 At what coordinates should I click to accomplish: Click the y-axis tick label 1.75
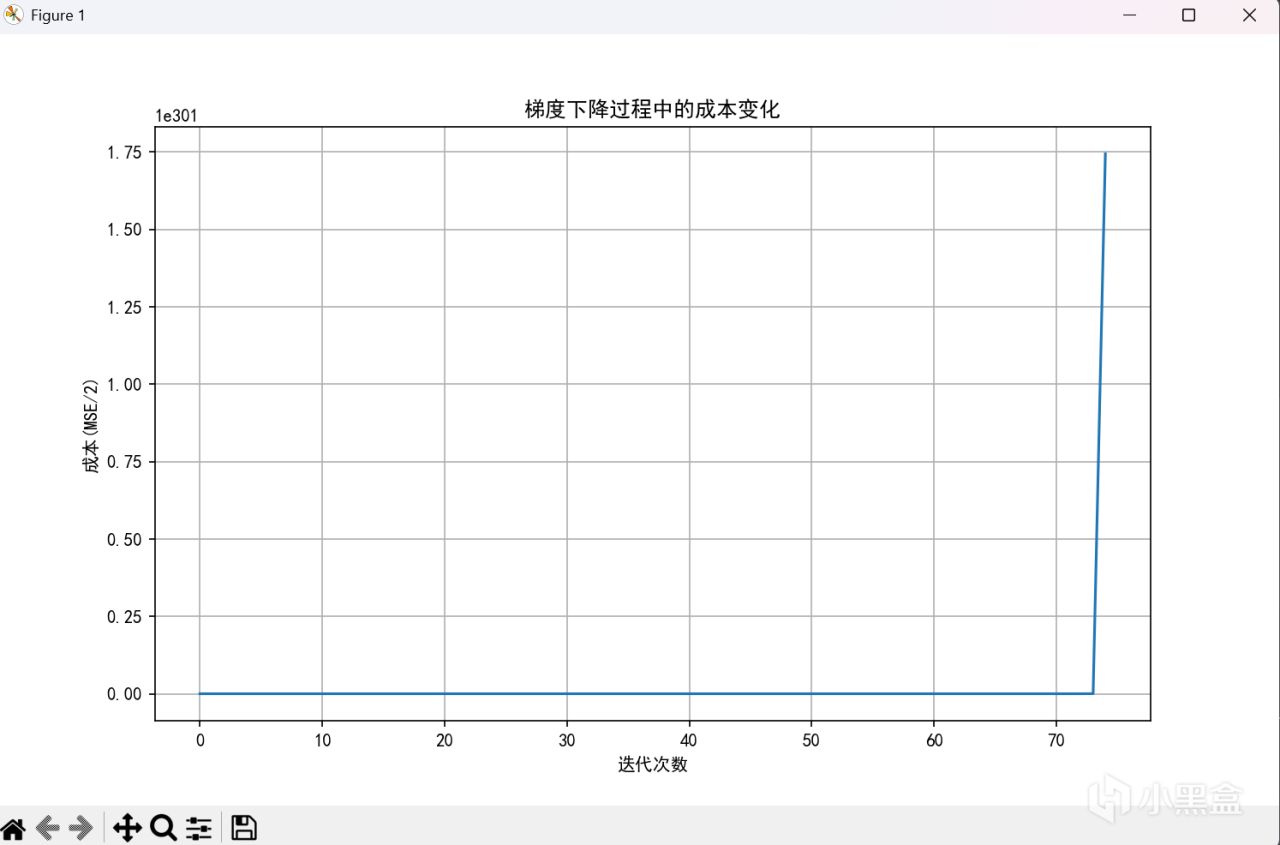point(125,152)
